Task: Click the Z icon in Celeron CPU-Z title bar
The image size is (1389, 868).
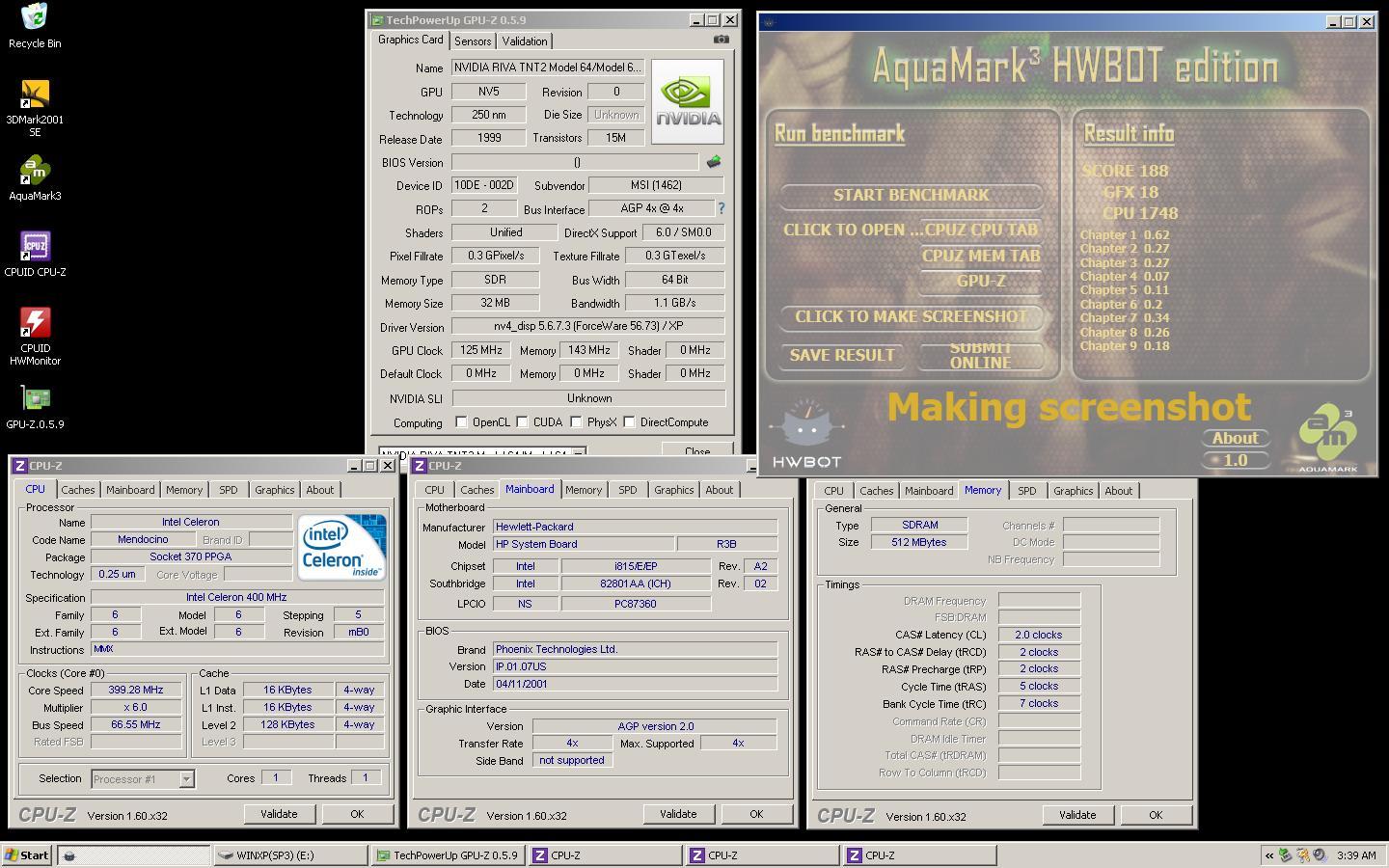Action: (x=19, y=465)
